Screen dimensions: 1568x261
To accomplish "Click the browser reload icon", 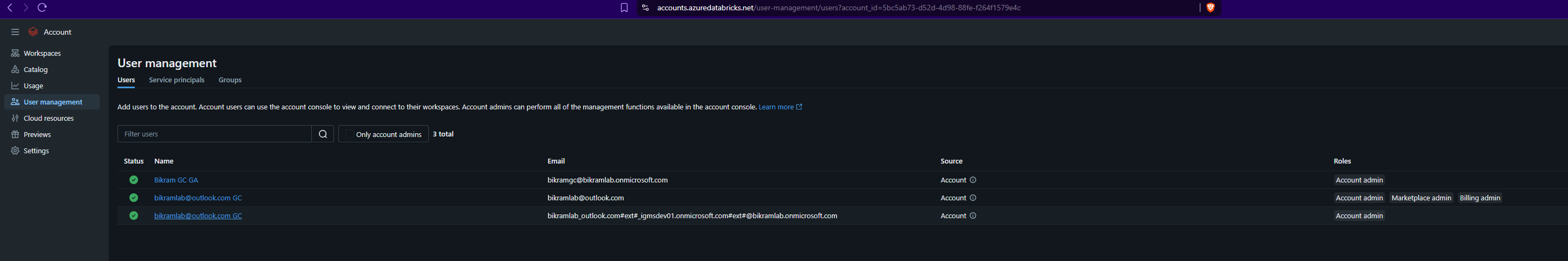I will point(42,8).
